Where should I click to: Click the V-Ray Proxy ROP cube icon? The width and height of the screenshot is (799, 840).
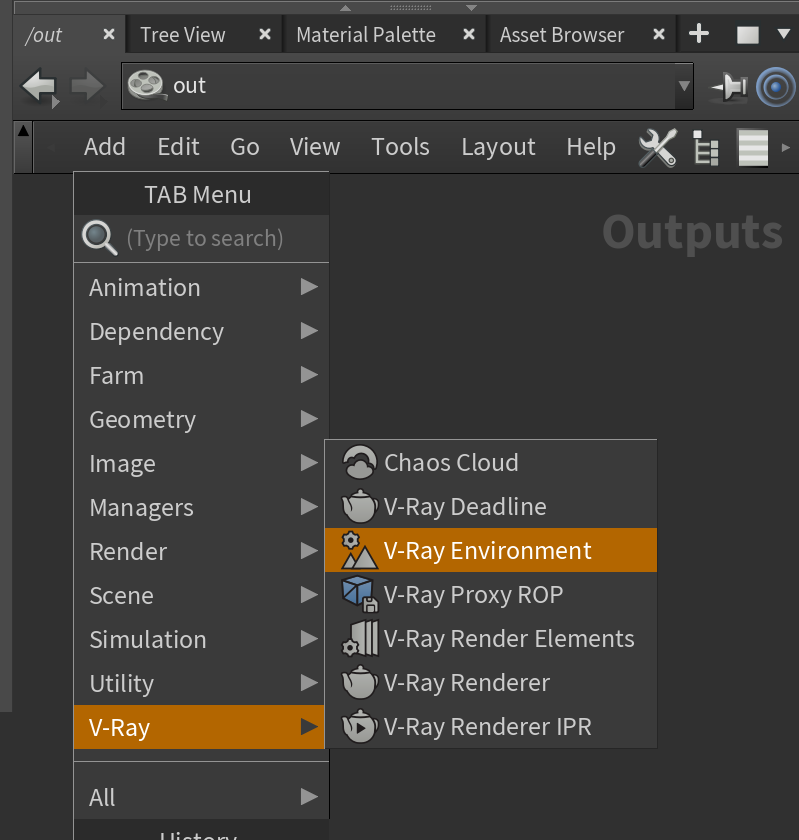[x=360, y=594]
